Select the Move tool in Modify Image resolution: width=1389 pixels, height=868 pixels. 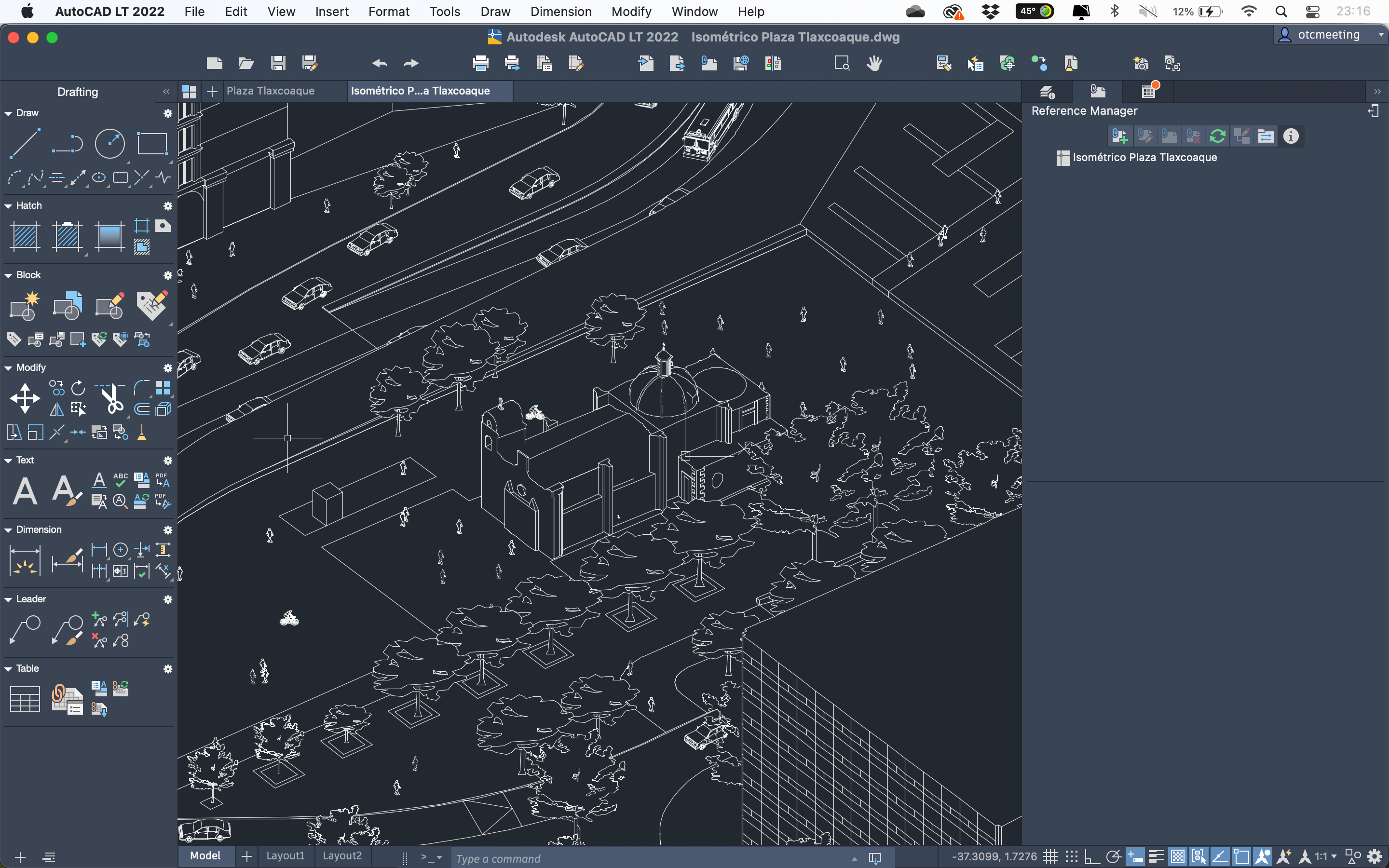pyautogui.click(x=25, y=398)
